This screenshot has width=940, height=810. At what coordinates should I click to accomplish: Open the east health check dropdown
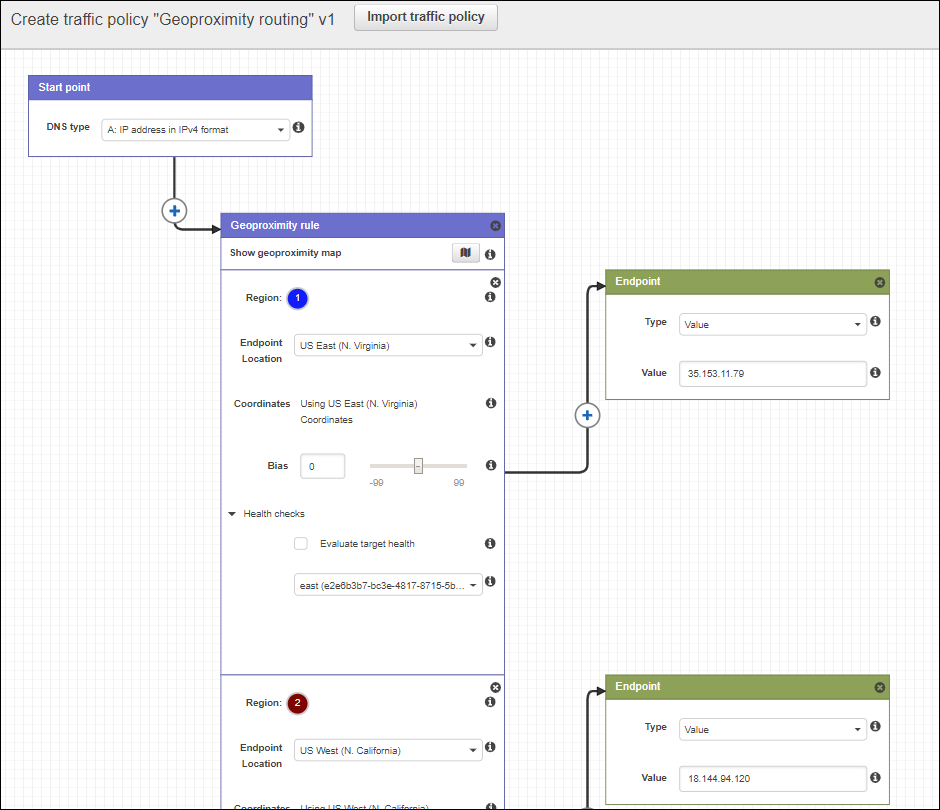(x=388, y=585)
